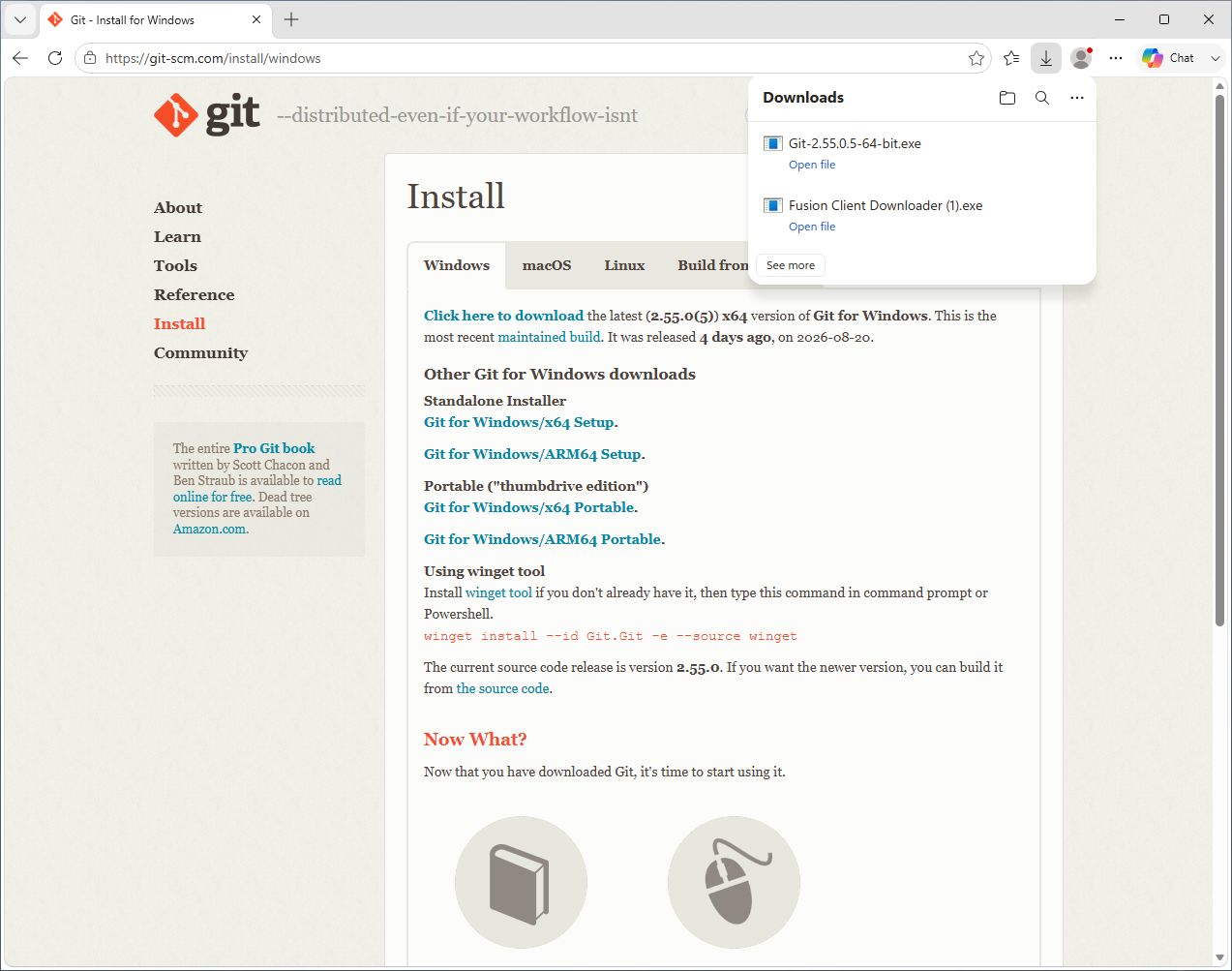Click the scrollbar down arrow
The height and width of the screenshot is (971, 1232).
pos(1219,958)
